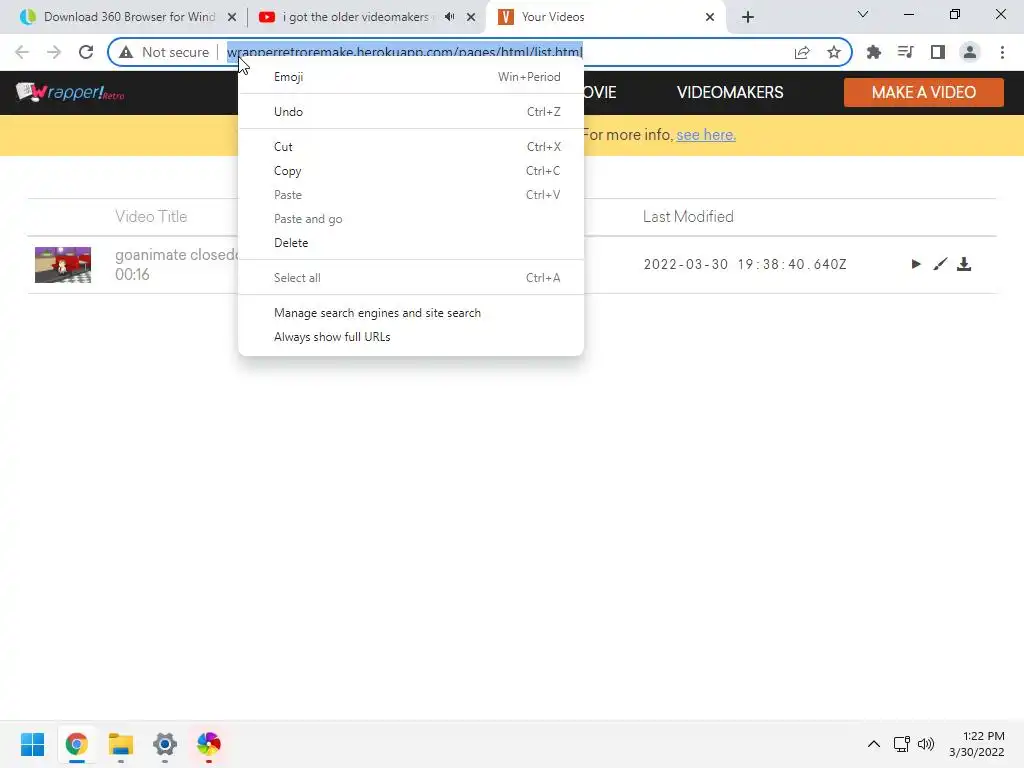This screenshot has height=768, width=1024.
Task: Go back to previous page
Action: point(22,52)
